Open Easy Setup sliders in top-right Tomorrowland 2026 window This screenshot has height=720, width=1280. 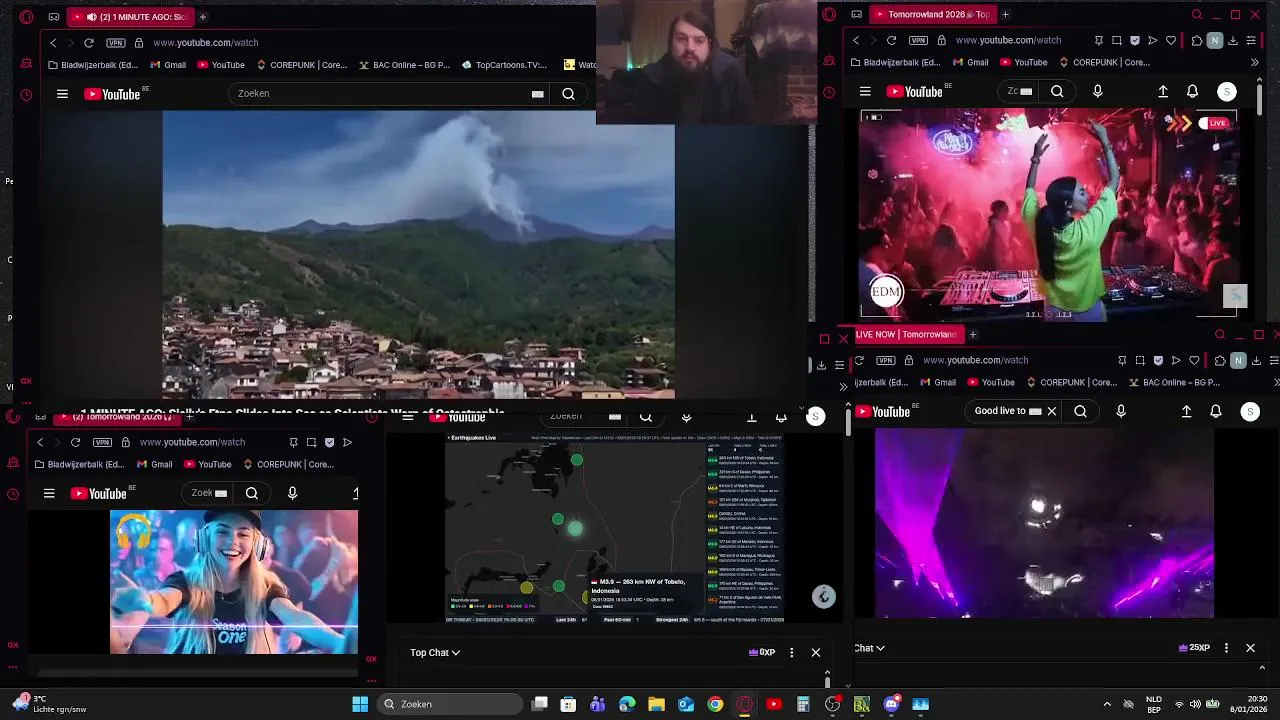[x=1251, y=41]
